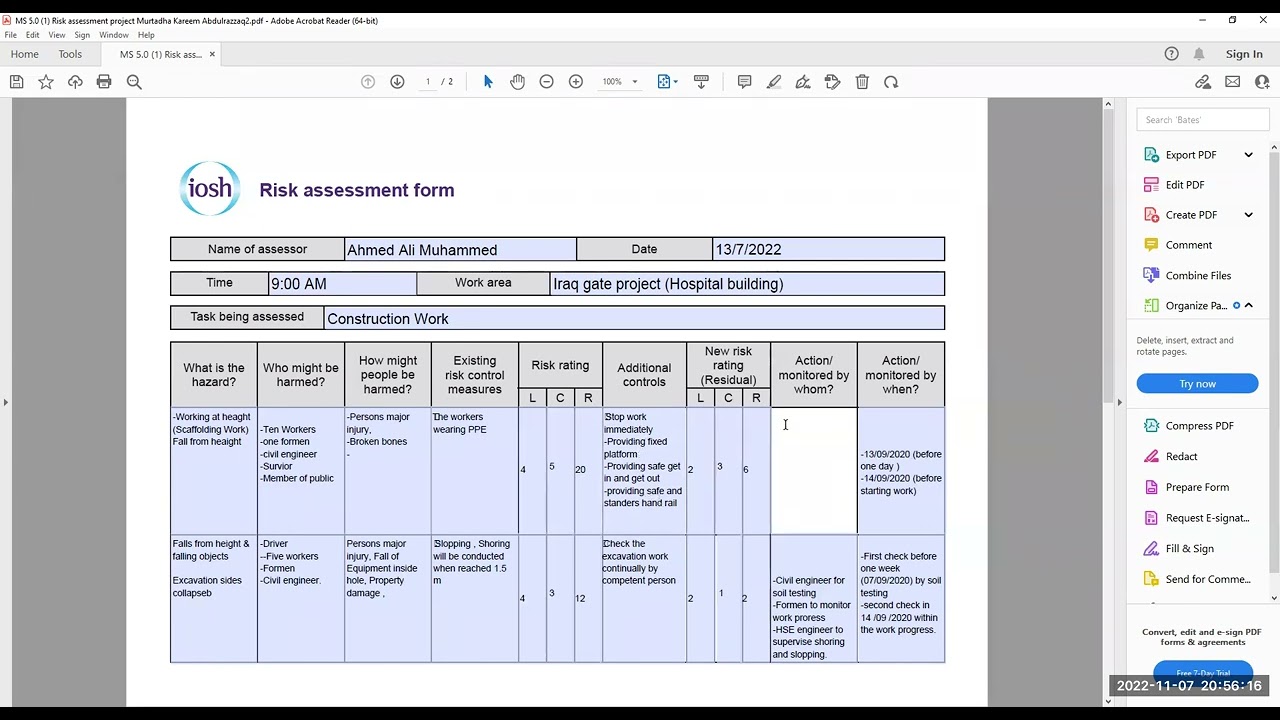Select the highlighter pen tool
The image size is (1280, 720).
tap(774, 82)
